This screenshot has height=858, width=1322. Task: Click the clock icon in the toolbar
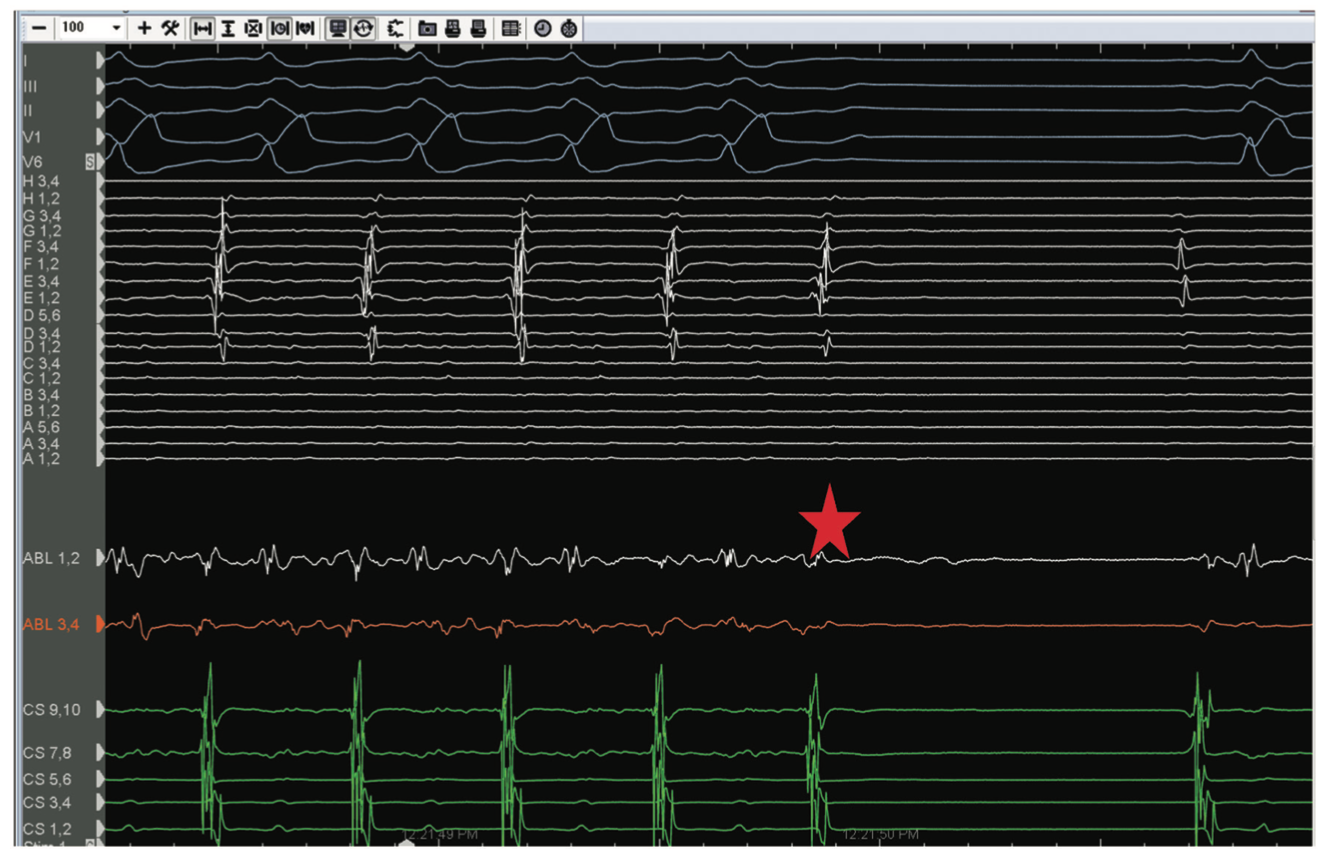[x=543, y=28]
